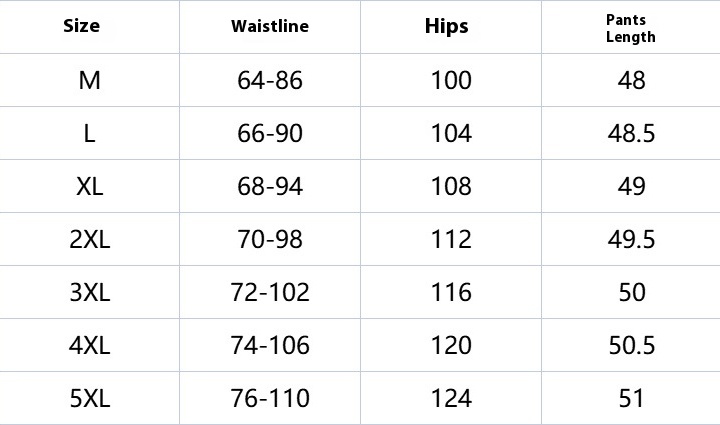This screenshot has height=425, width=720.
Task: Click the 64-86 waistline value
Action: click(270, 80)
